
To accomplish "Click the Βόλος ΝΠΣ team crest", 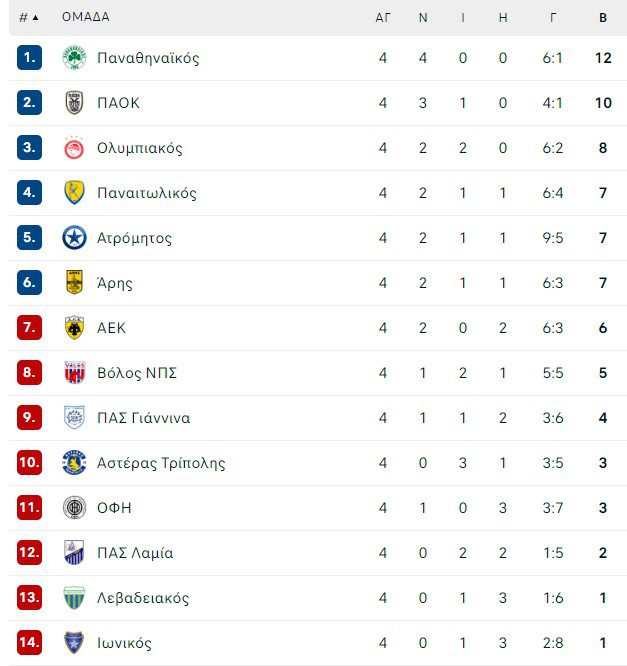I will (75, 373).
